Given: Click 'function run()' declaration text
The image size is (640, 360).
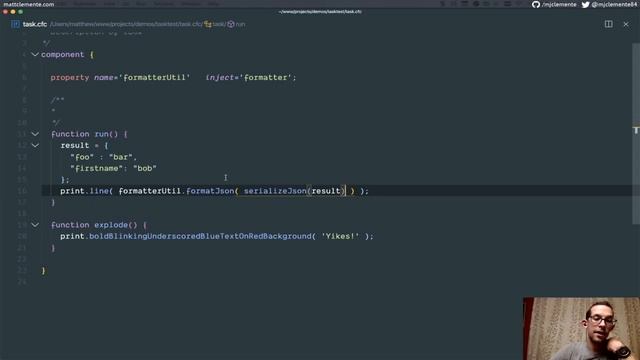Looking at the screenshot, I should 84,134.
